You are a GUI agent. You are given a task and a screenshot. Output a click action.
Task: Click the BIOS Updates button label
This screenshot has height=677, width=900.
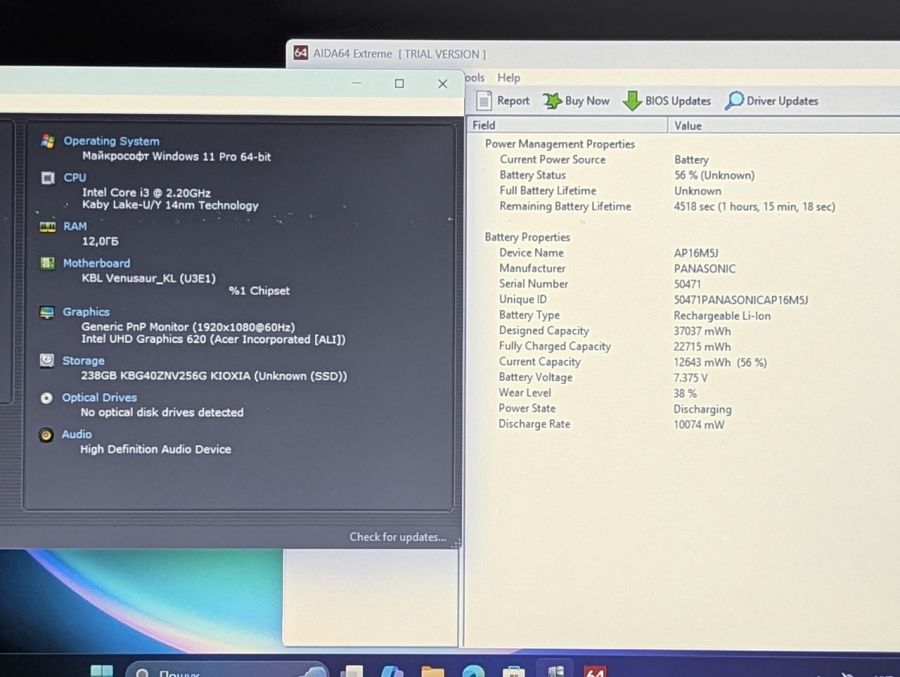tap(678, 100)
